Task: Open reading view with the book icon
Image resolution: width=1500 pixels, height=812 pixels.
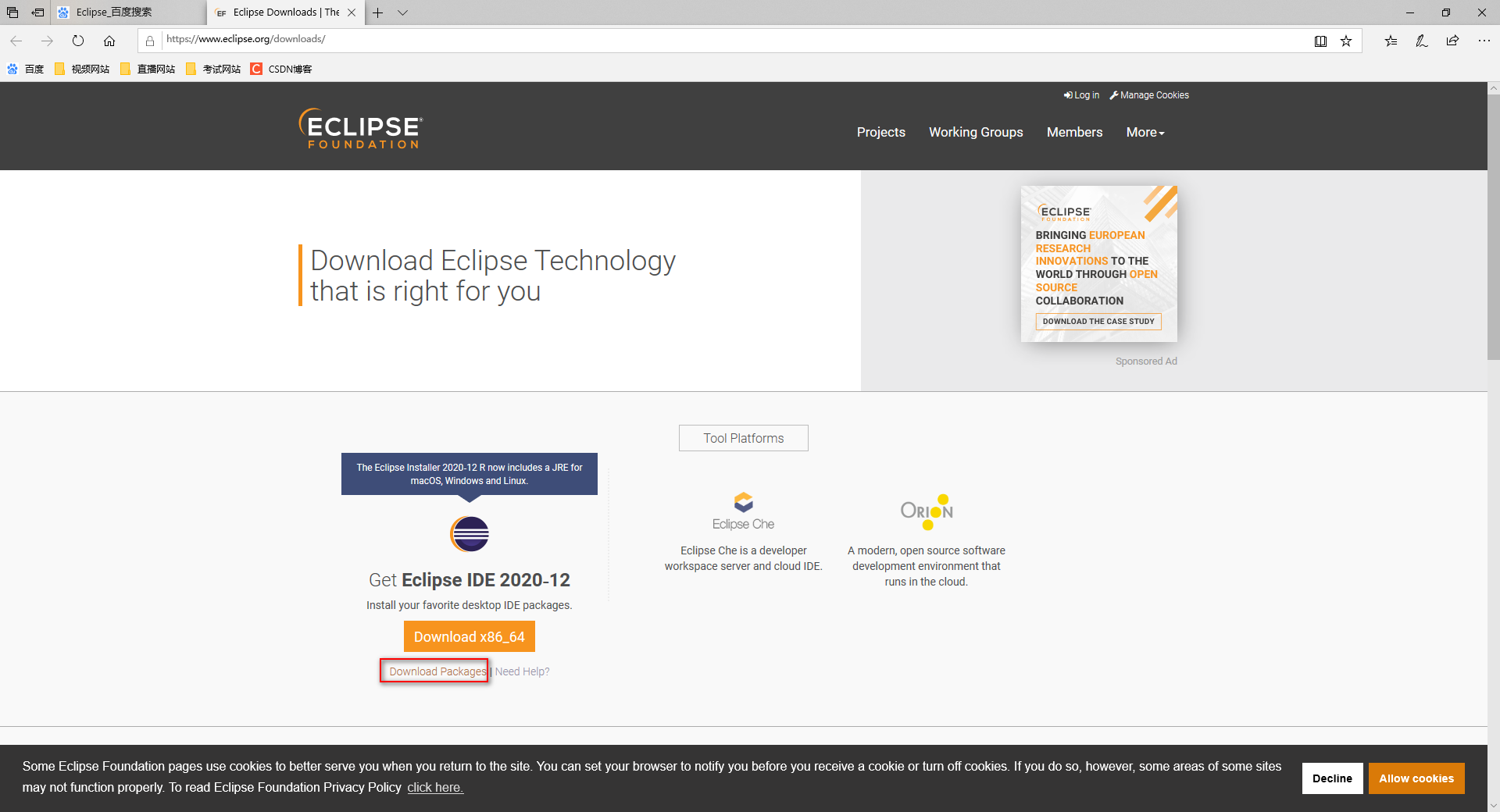Action: 1321,41
